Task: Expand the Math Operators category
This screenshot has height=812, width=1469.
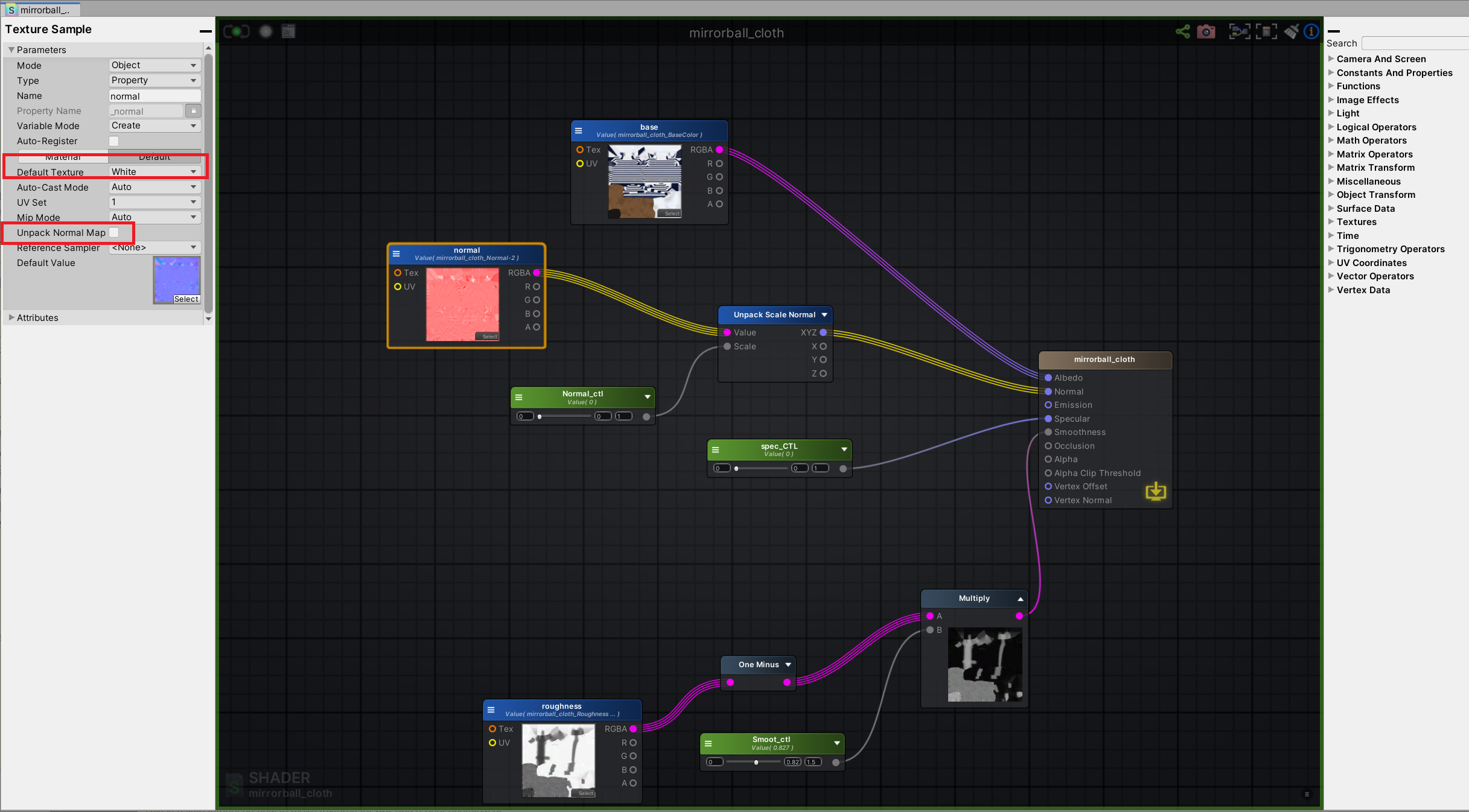Action: tap(1371, 141)
